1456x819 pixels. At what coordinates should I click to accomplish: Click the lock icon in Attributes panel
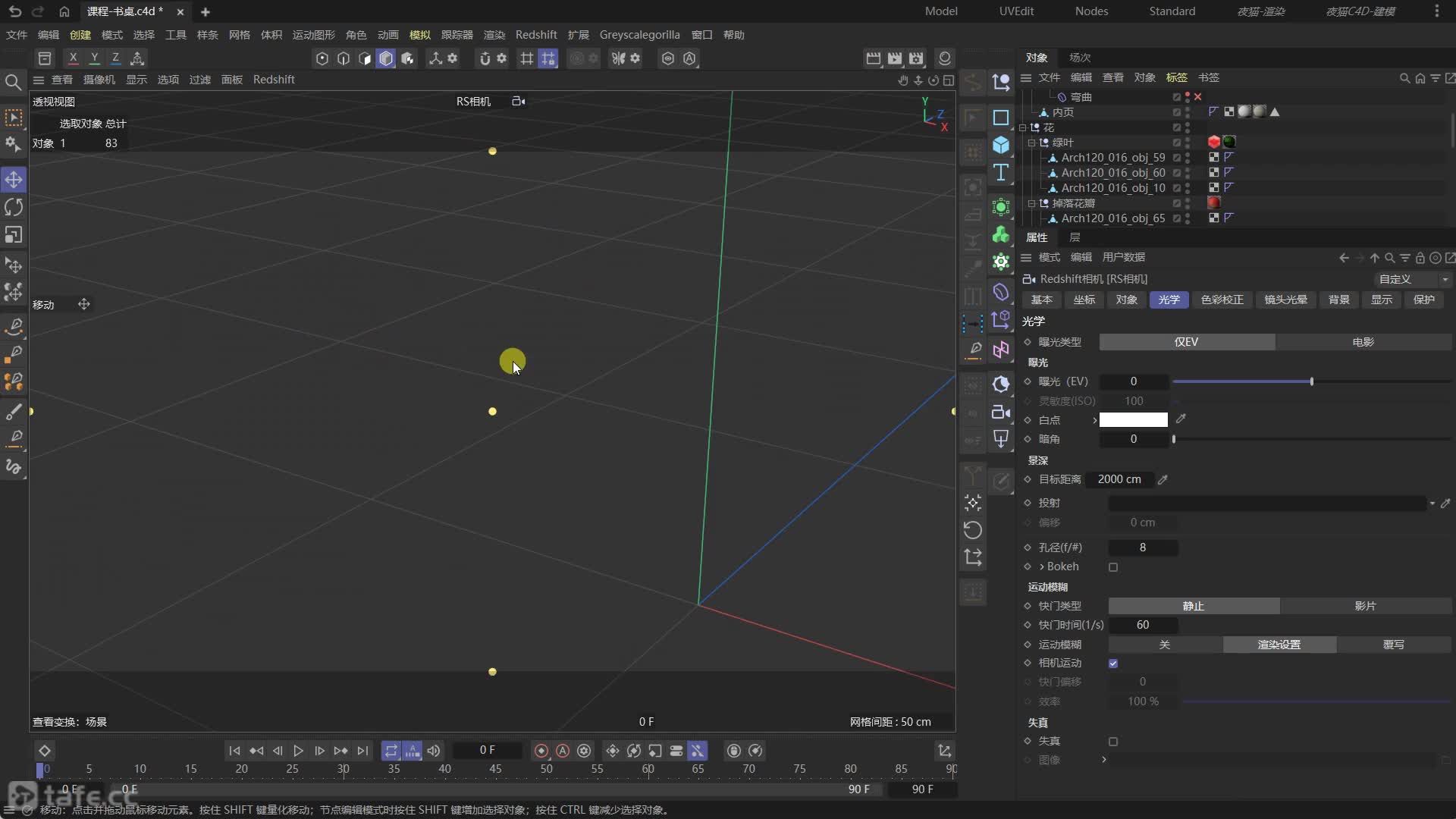[1420, 258]
